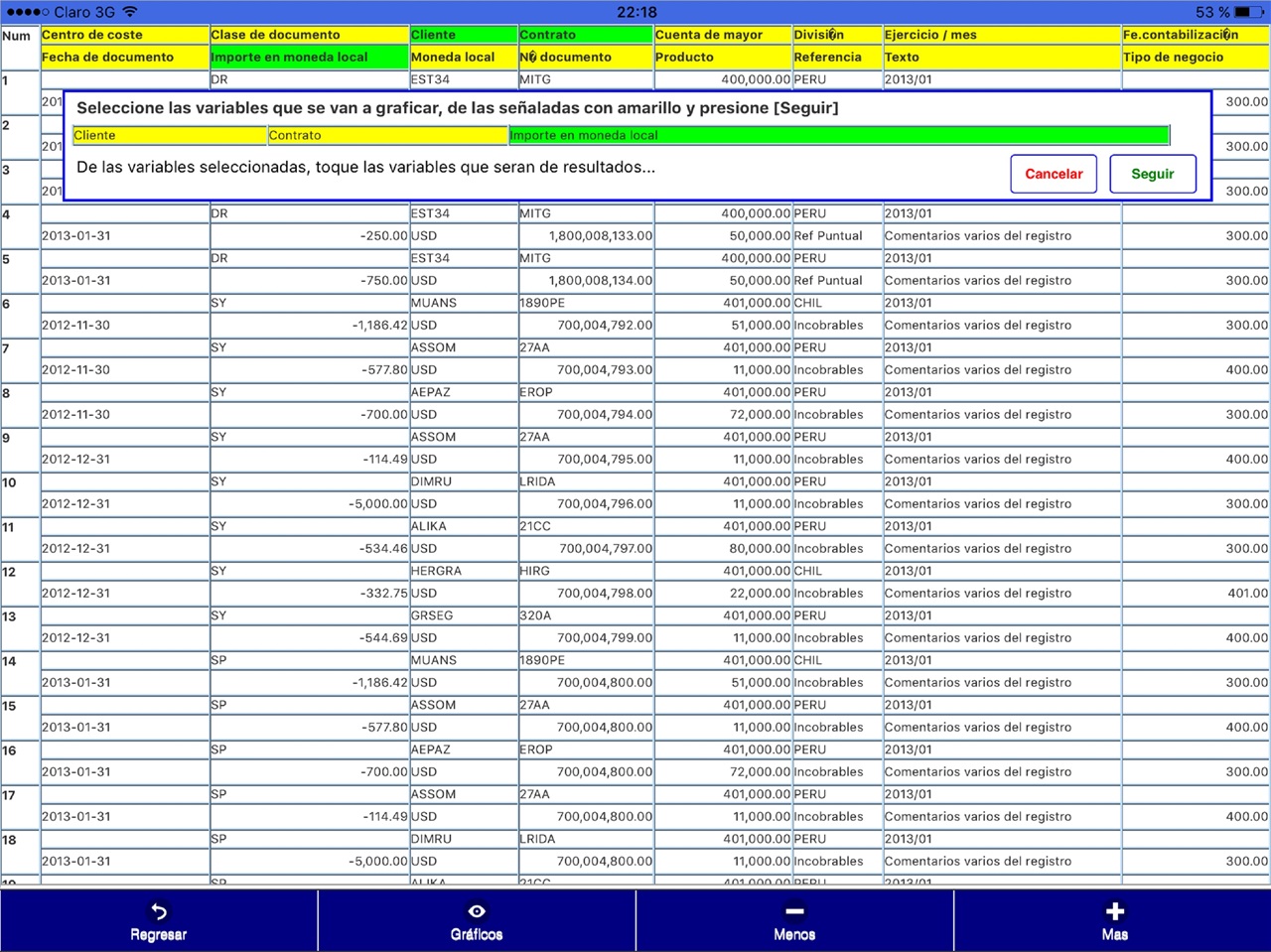Tap the Centro de coste column header
The height and width of the screenshot is (952, 1271).
click(x=125, y=35)
